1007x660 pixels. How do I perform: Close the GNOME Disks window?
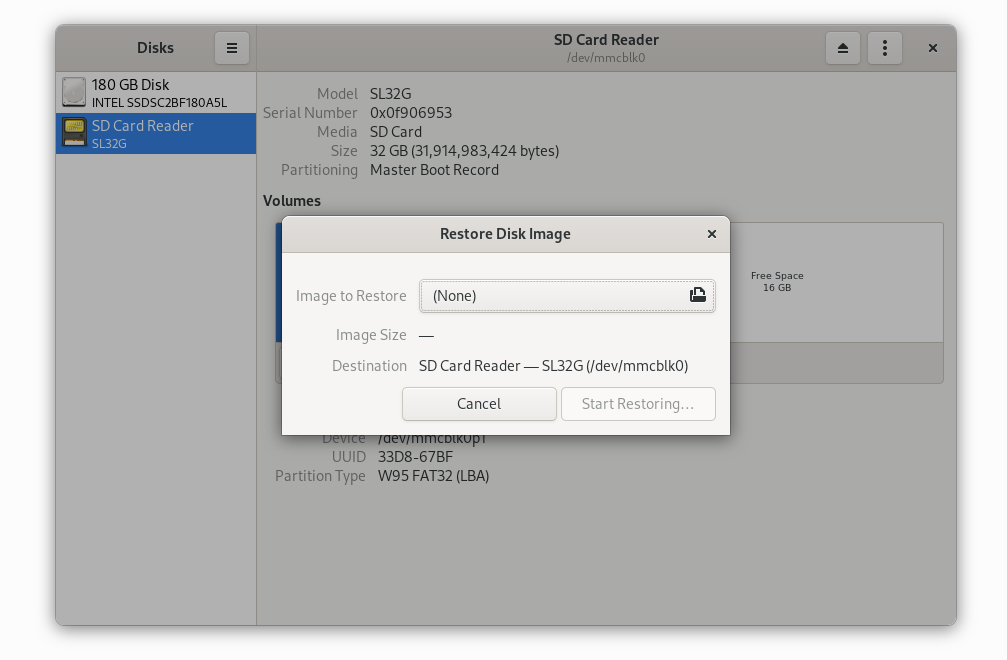932,48
